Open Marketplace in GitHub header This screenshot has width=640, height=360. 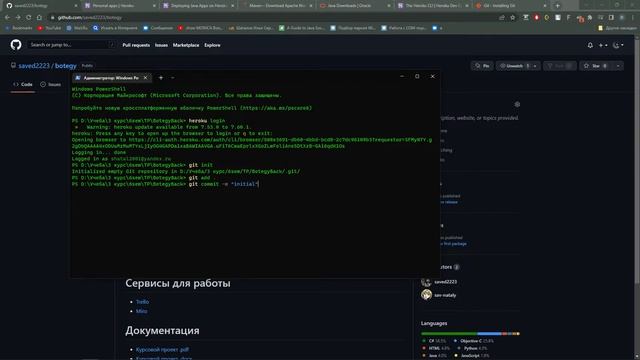(x=186, y=45)
